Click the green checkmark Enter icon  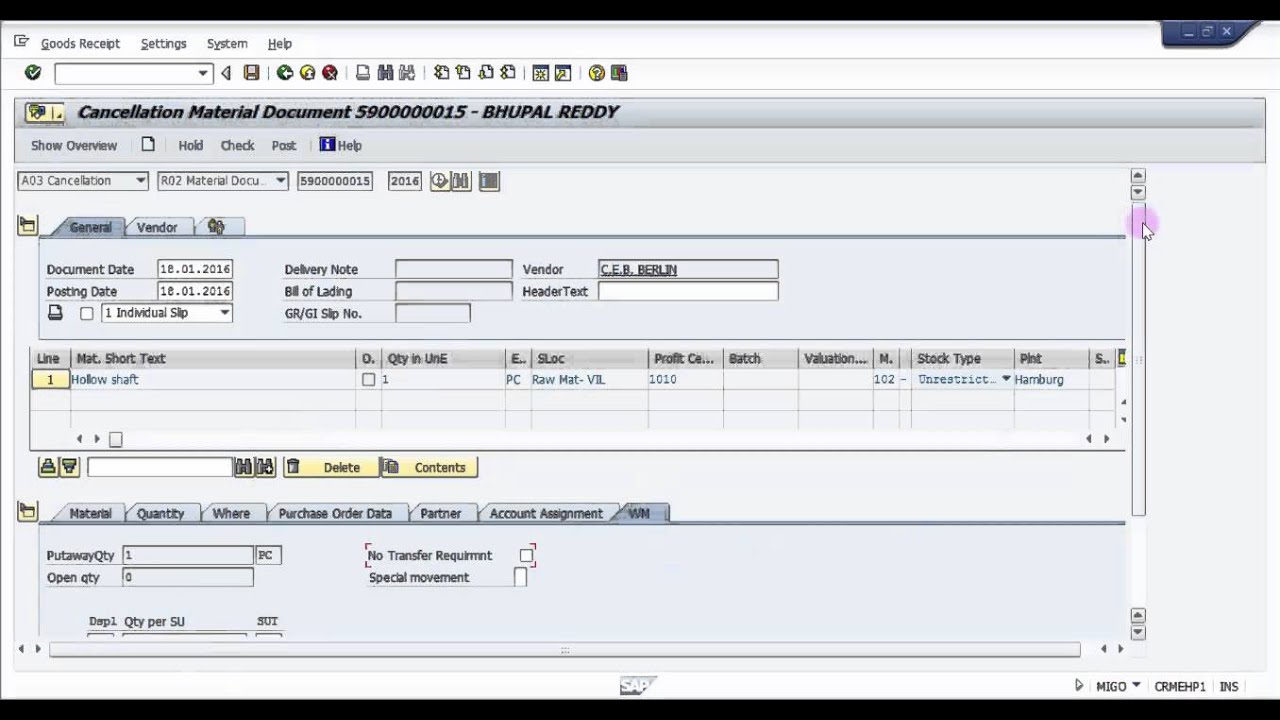pos(33,73)
